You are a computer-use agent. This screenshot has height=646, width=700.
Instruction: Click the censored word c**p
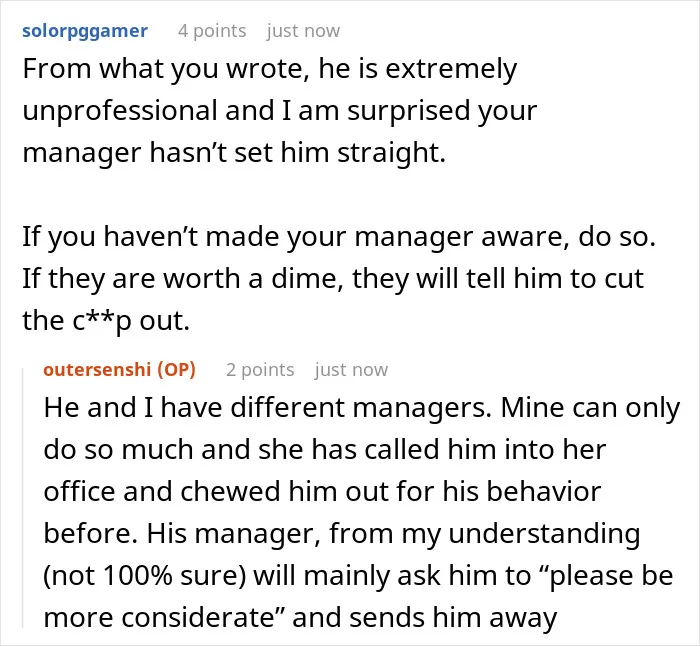102,321
